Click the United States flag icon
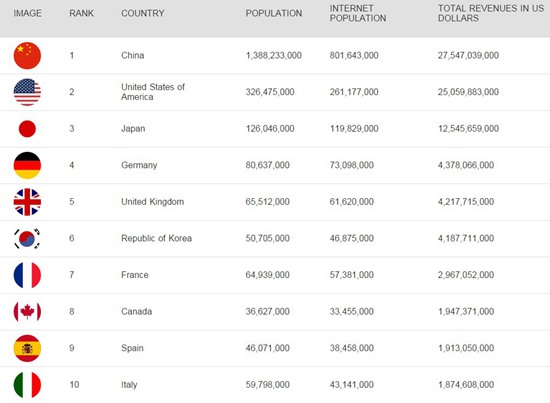 coord(27,92)
